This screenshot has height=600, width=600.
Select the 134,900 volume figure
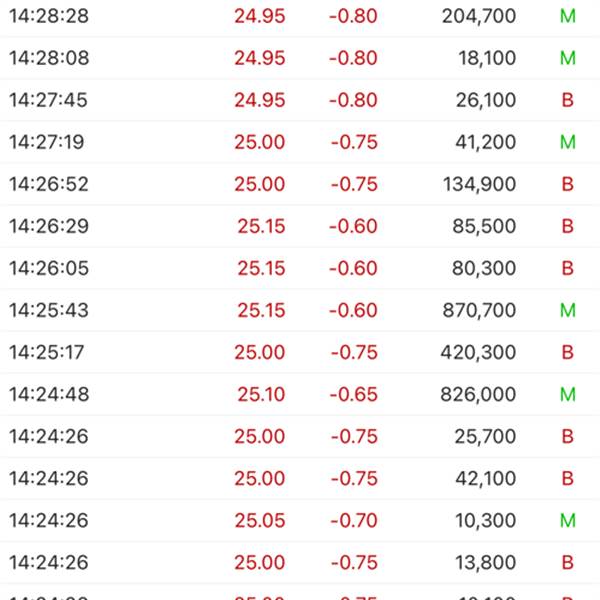pos(478,184)
